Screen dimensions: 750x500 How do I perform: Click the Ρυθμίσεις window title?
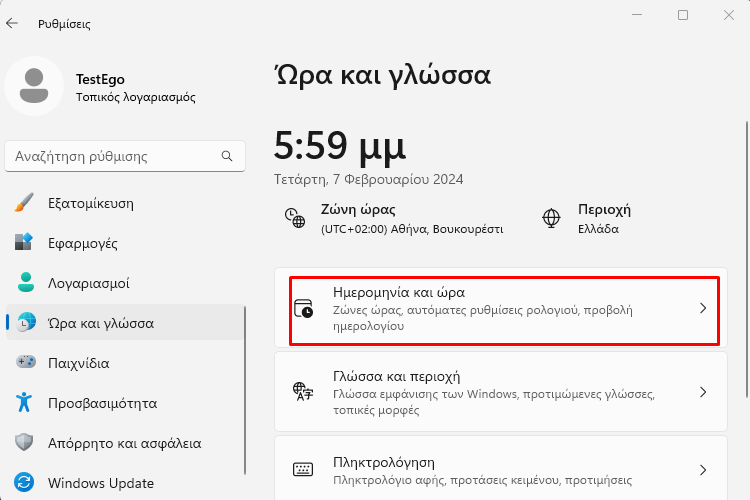[64, 23]
